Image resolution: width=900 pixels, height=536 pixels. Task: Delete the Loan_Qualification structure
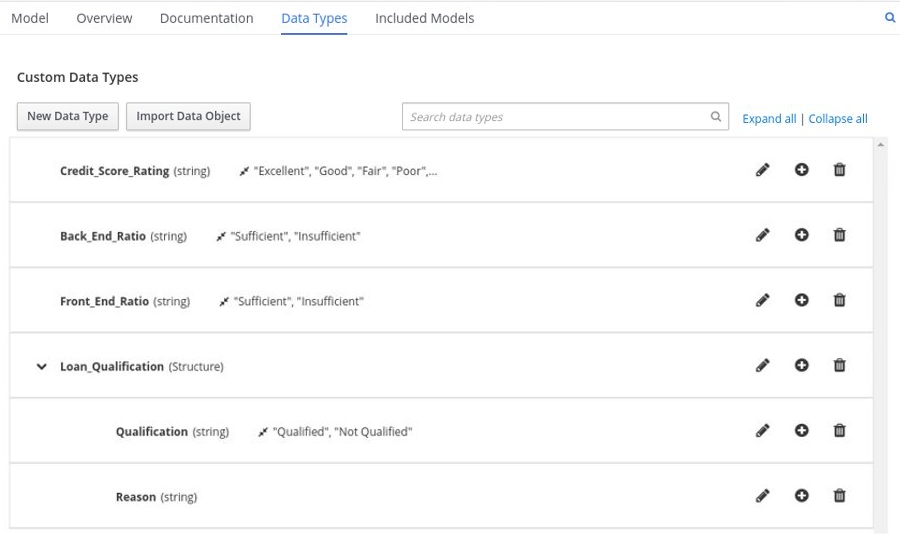click(x=839, y=366)
